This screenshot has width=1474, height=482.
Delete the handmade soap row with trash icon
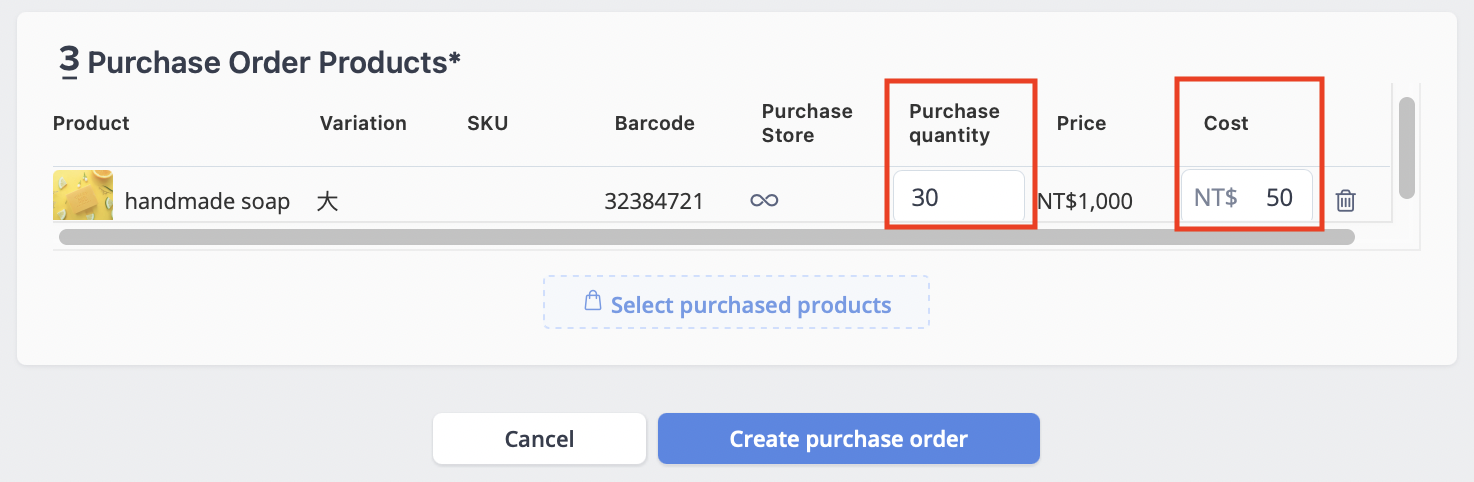pos(1346,200)
